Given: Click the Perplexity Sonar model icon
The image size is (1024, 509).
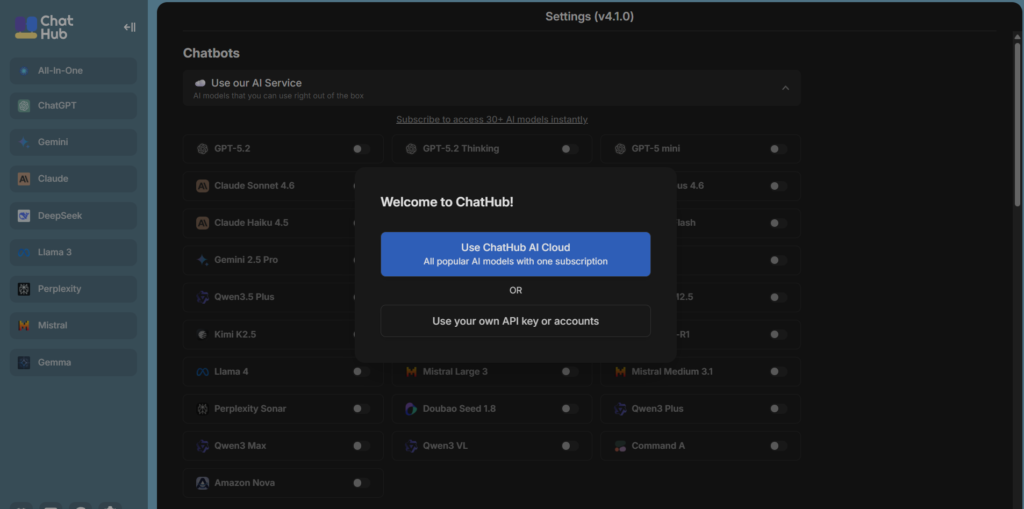Looking at the screenshot, I should [202, 409].
